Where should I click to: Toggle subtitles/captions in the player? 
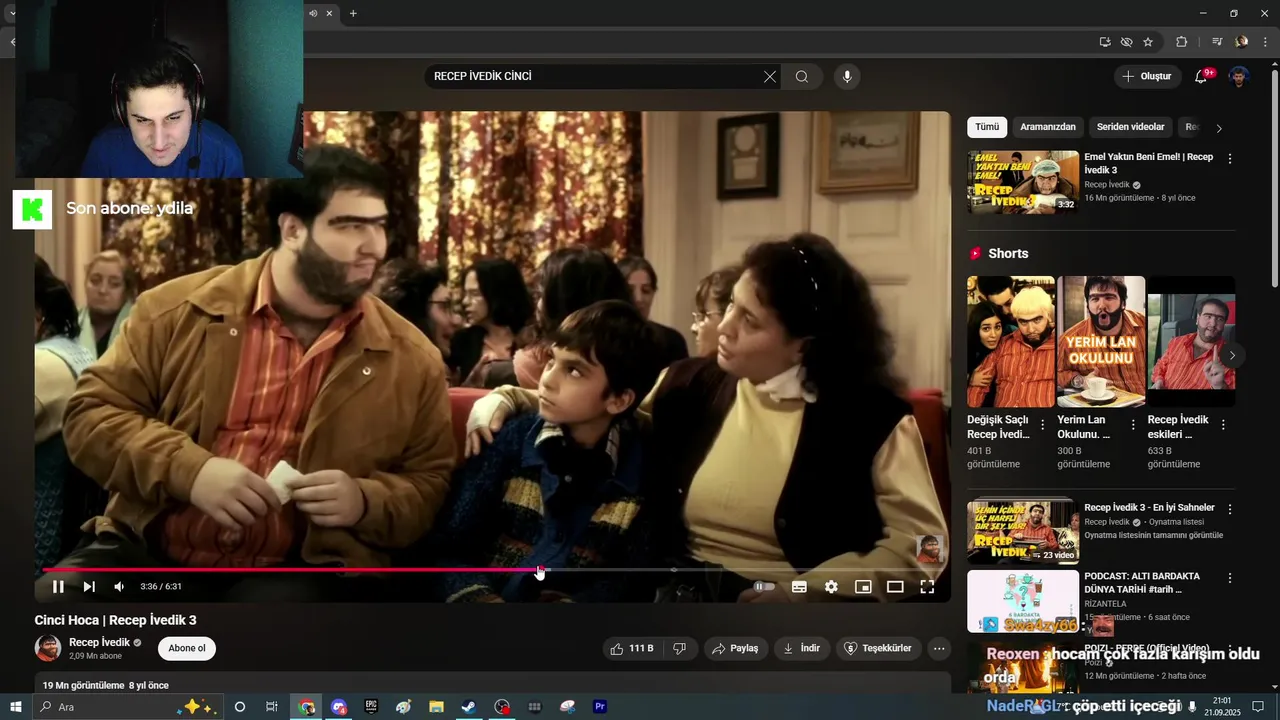[799, 587]
